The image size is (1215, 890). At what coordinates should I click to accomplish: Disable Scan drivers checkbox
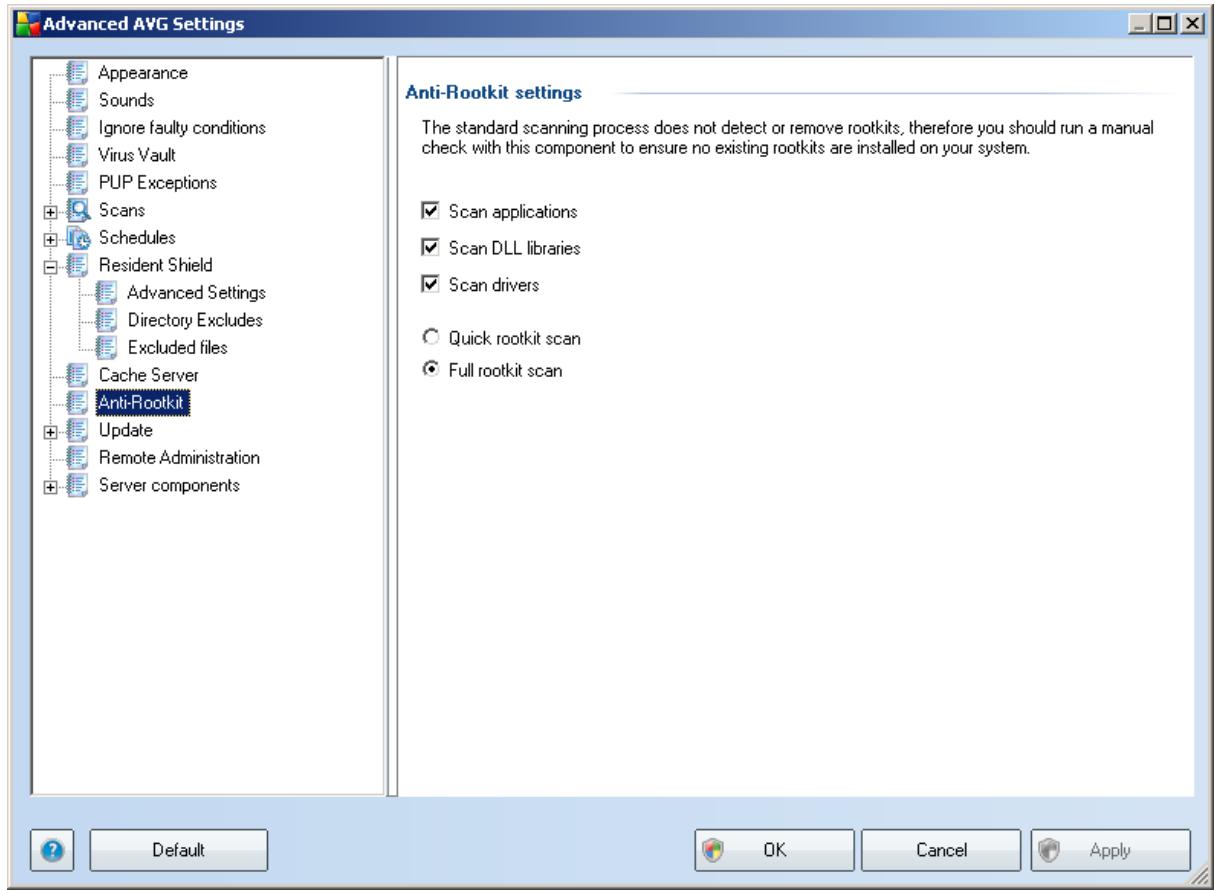tap(429, 284)
